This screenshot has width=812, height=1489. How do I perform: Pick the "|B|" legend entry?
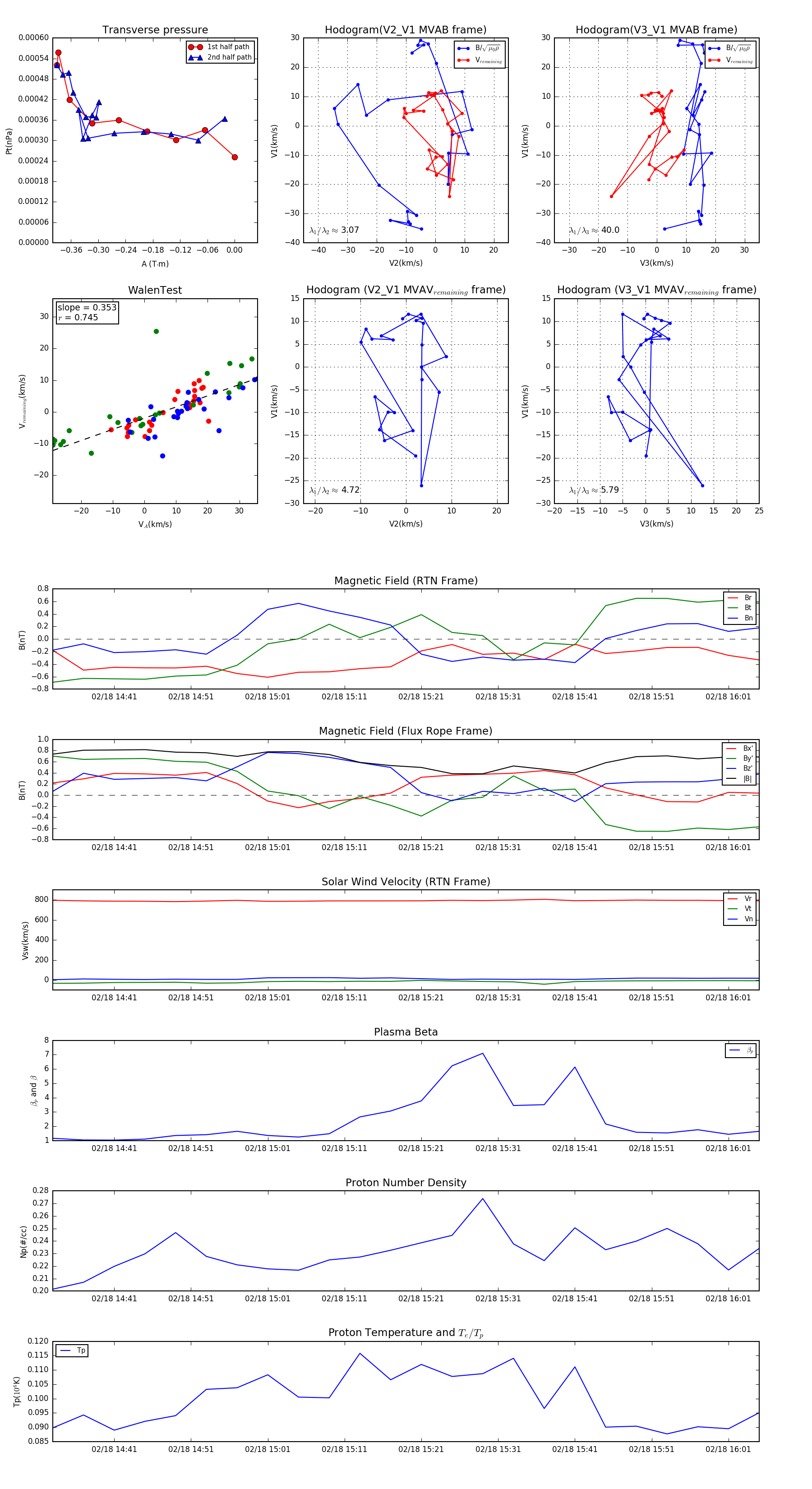click(740, 779)
